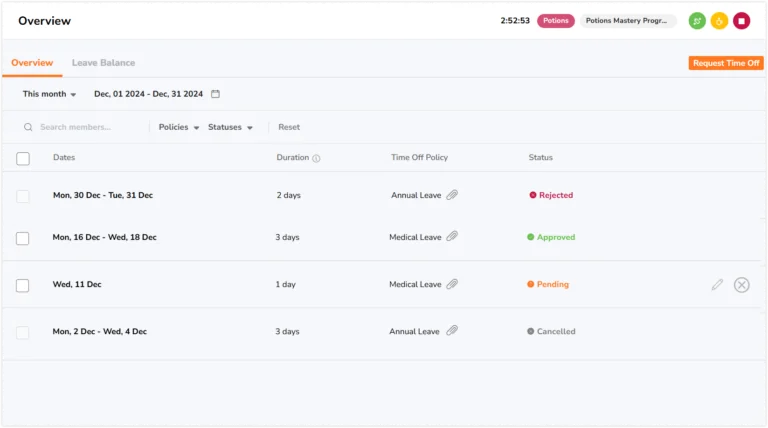Click the Duration column header
768x428 pixels.
coord(292,157)
